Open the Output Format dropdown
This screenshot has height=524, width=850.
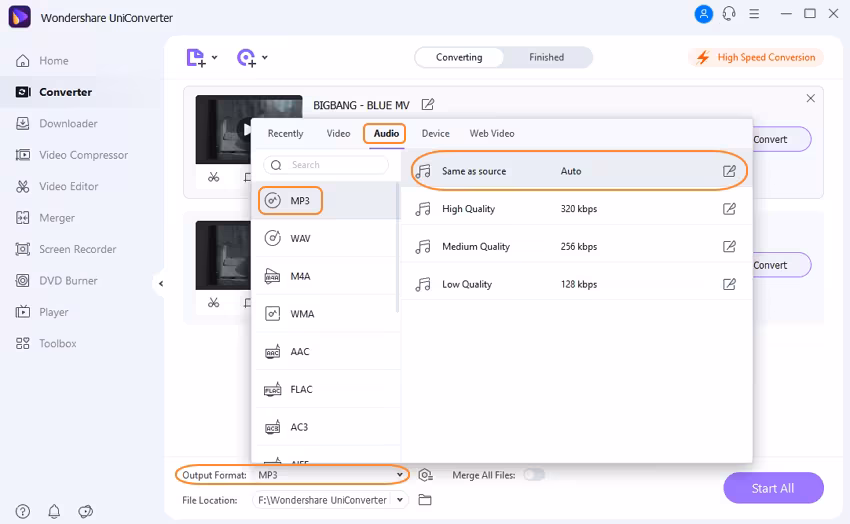pos(331,475)
